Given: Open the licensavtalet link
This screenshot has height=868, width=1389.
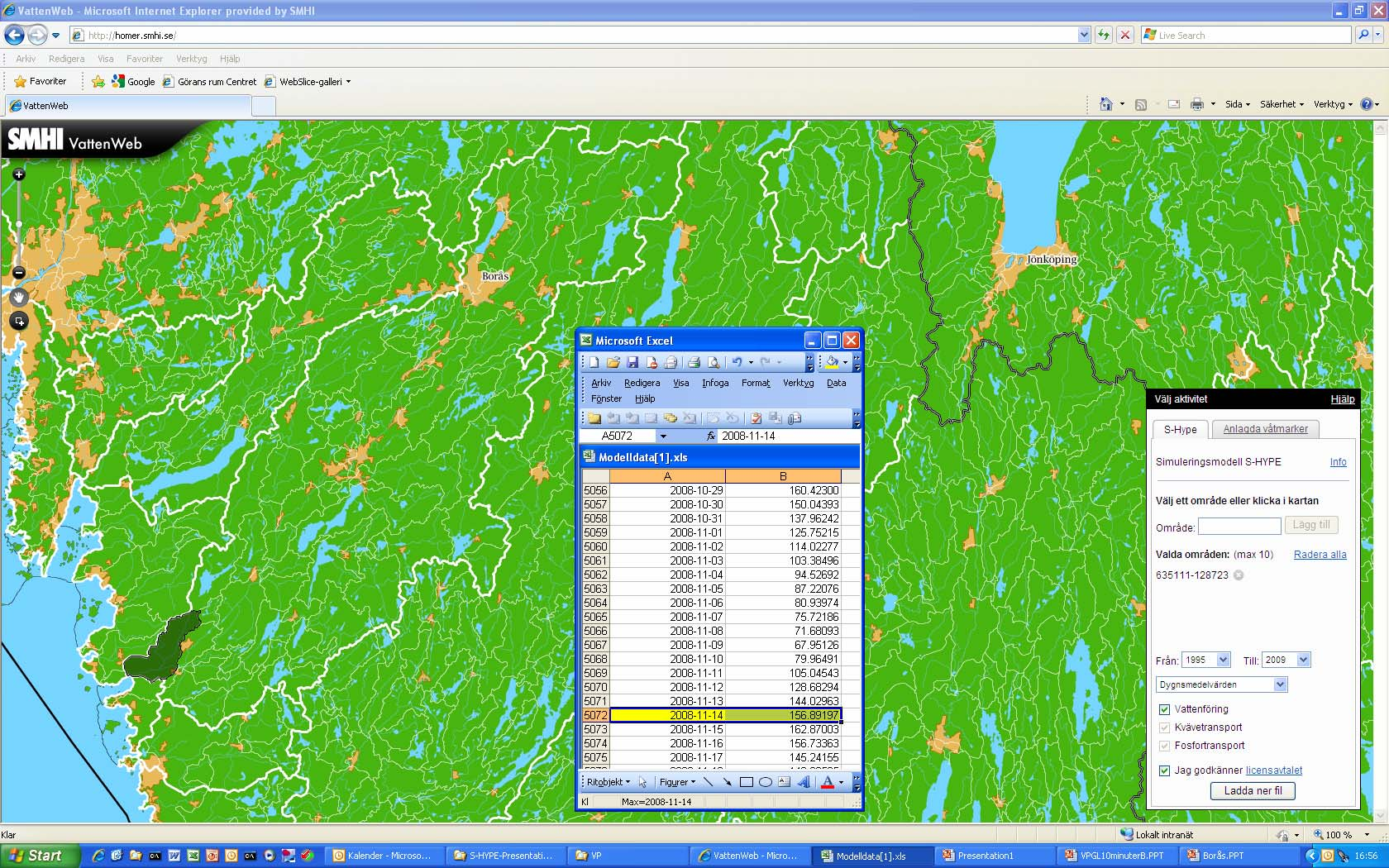Looking at the screenshot, I should [x=1273, y=770].
